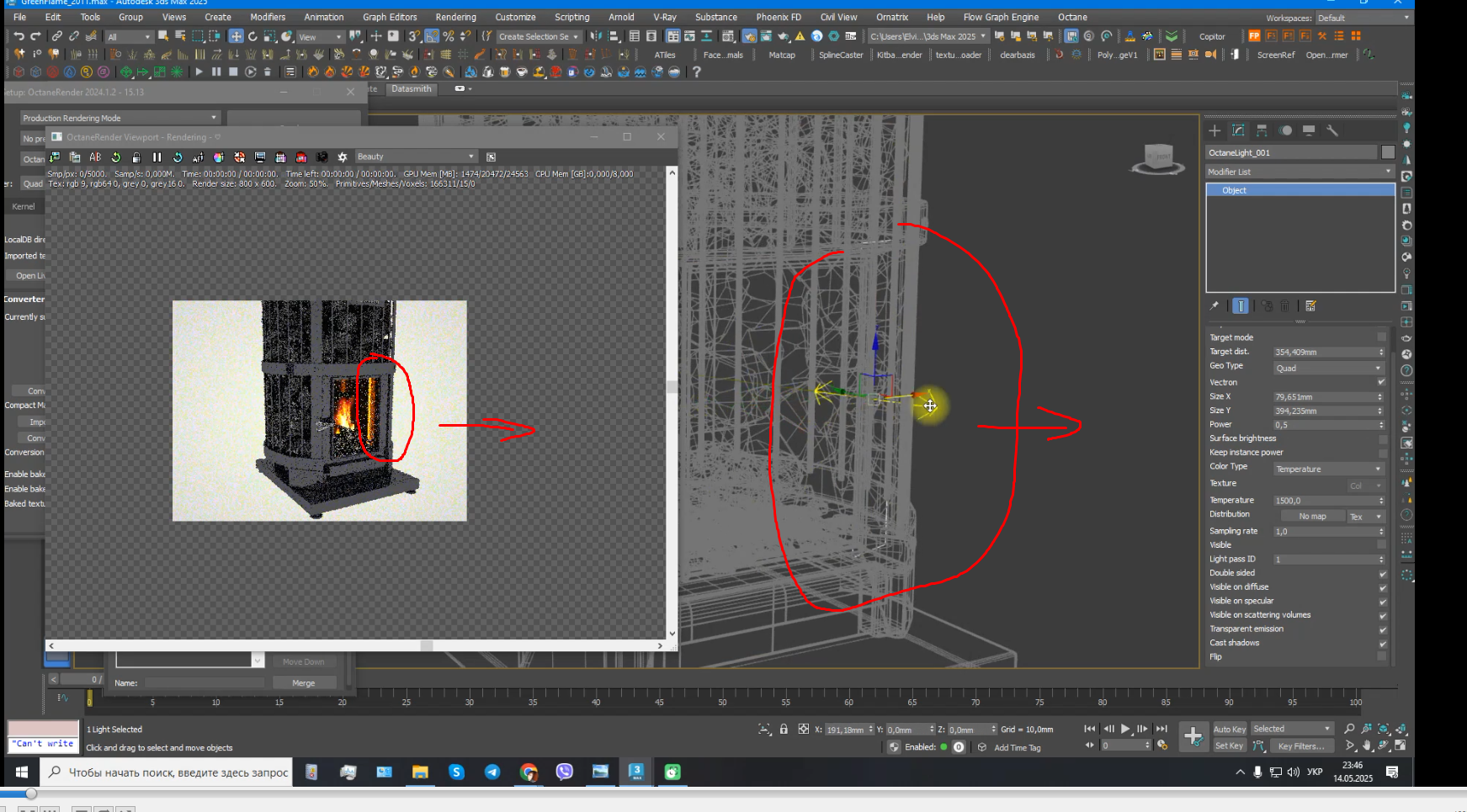Switch to the Modify panel icon

pos(1238,130)
